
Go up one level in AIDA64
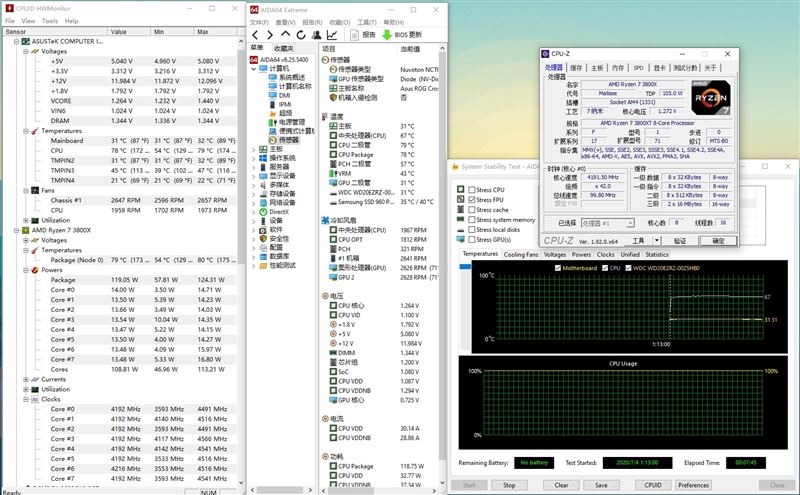click(x=285, y=34)
